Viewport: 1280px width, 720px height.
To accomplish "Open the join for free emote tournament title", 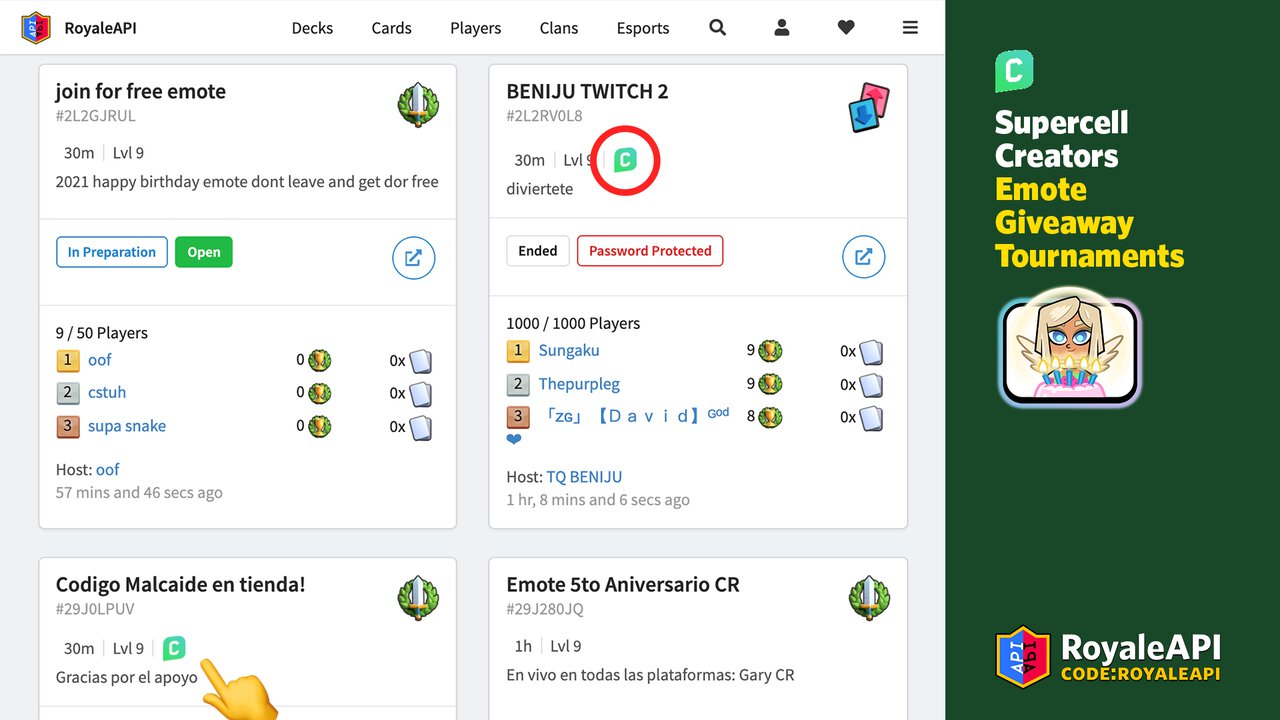I will [x=140, y=91].
